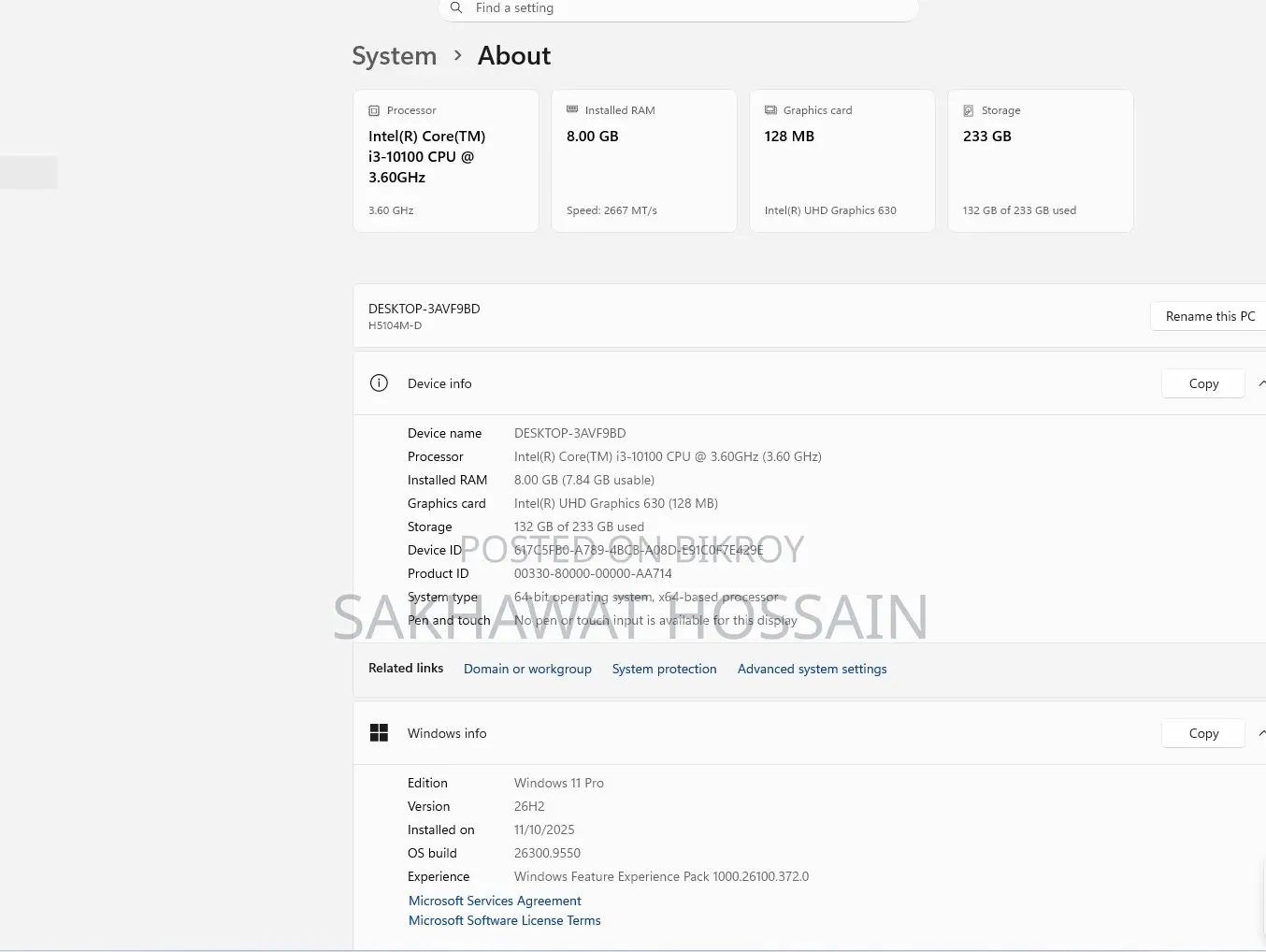The image size is (1266, 952).
Task: Click the Edition value Windows 11 Pro
Action: point(559,783)
